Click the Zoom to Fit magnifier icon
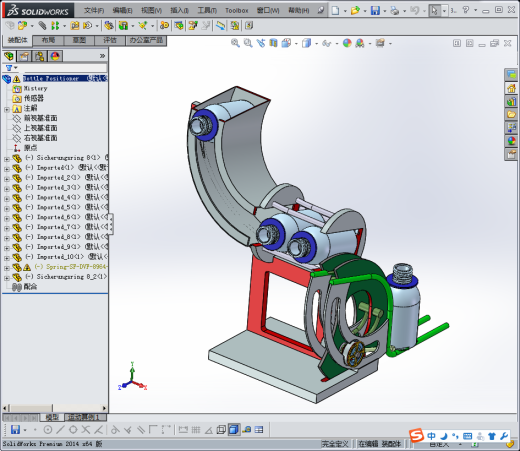The width and height of the screenshot is (520, 451). [235, 43]
